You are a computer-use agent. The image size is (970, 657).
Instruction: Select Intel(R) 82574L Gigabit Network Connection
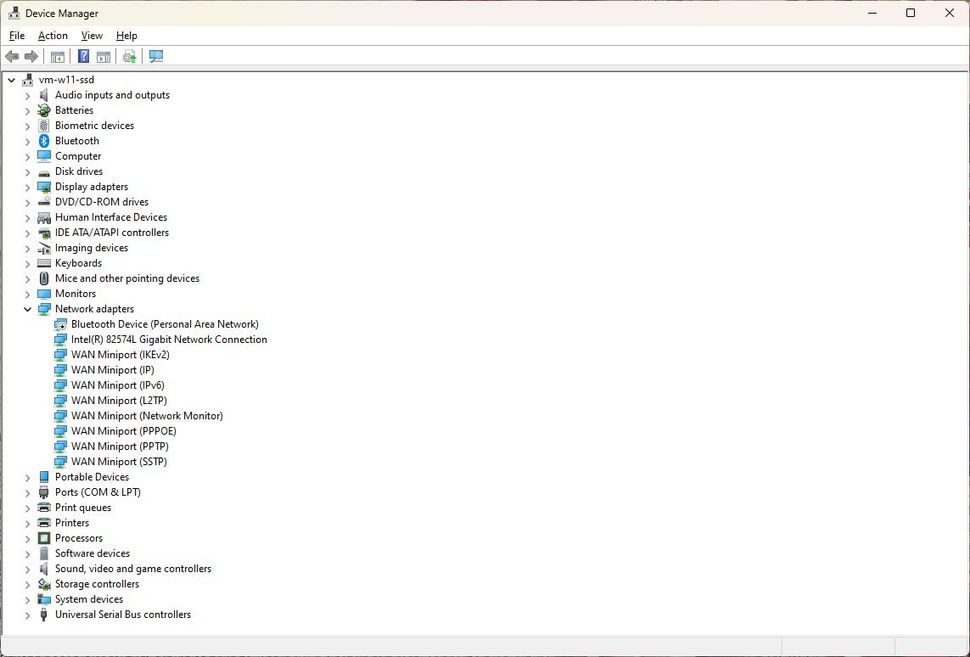pyautogui.click(x=169, y=340)
